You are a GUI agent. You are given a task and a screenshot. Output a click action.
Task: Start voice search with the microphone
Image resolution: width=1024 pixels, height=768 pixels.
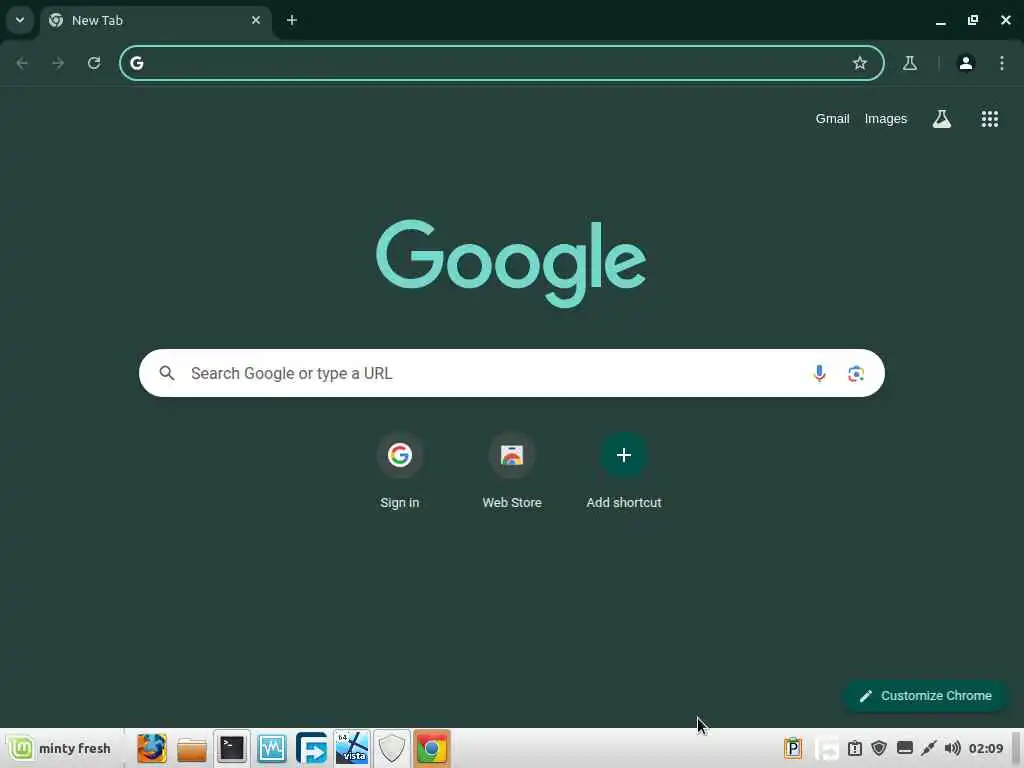tap(819, 373)
